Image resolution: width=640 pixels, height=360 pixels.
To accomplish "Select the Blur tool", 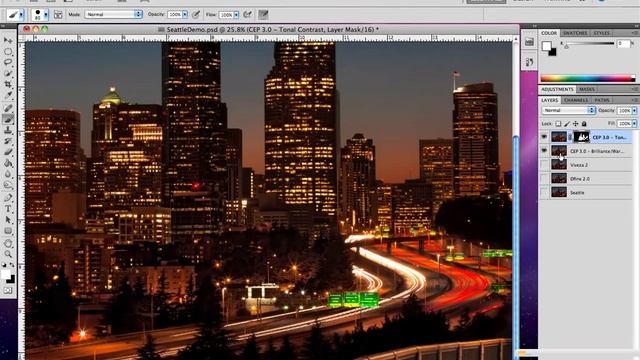I will tap(8, 174).
